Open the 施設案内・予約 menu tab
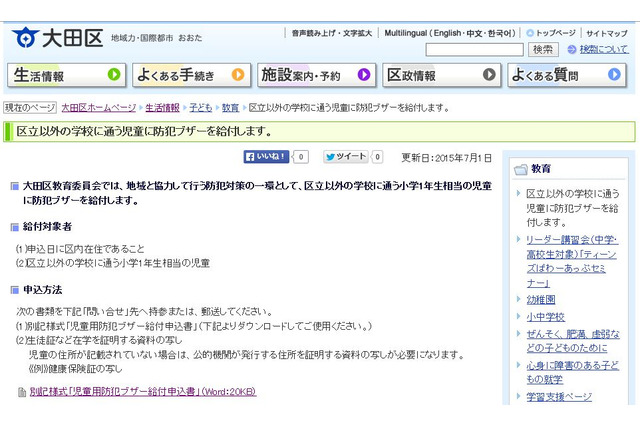The height and width of the screenshot is (426, 640). tap(316, 75)
